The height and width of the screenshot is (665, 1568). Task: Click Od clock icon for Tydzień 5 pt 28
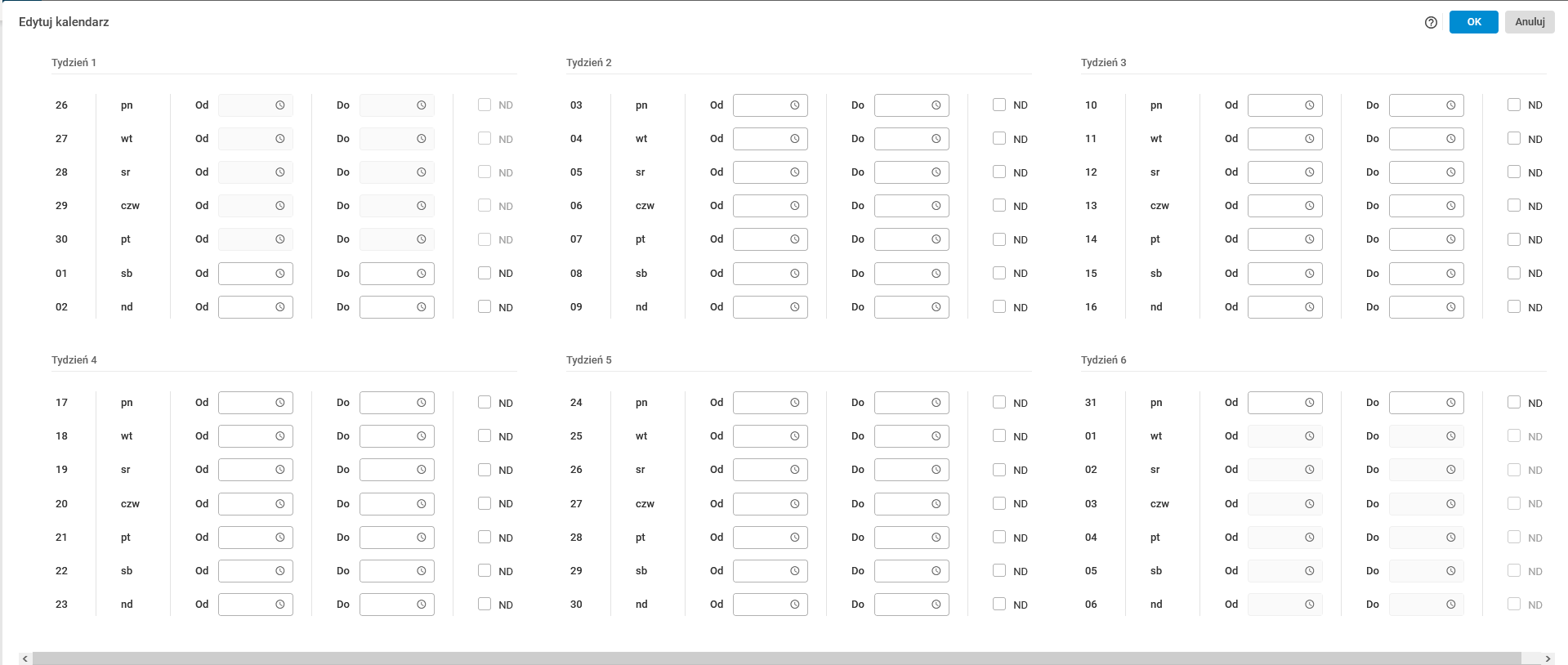[x=795, y=538]
